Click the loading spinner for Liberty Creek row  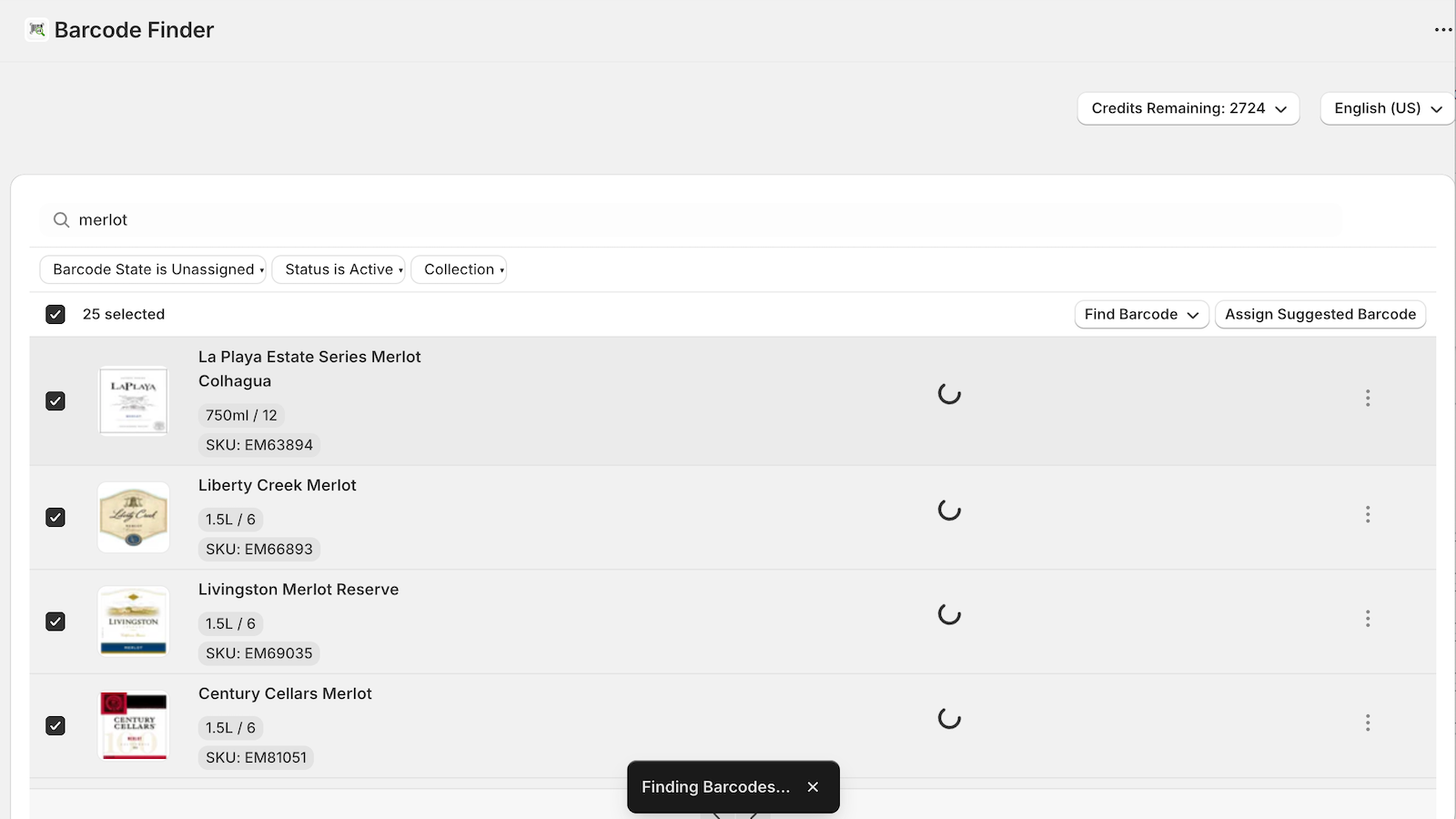(x=949, y=511)
